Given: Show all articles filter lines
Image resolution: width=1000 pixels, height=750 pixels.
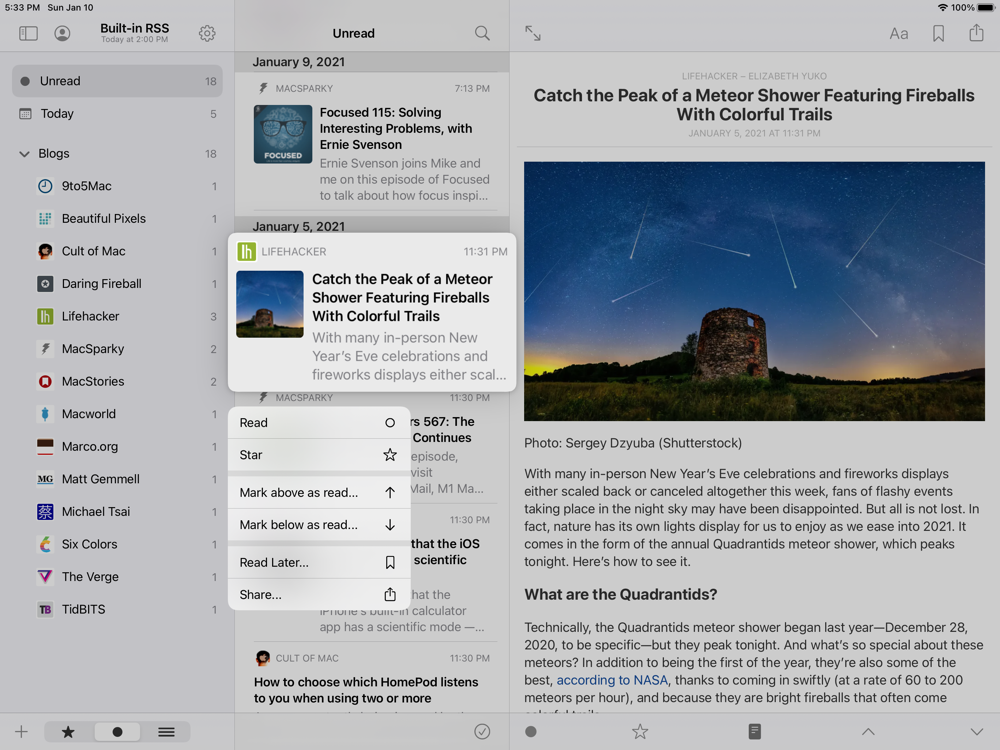Looking at the screenshot, I should tap(166, 732).
